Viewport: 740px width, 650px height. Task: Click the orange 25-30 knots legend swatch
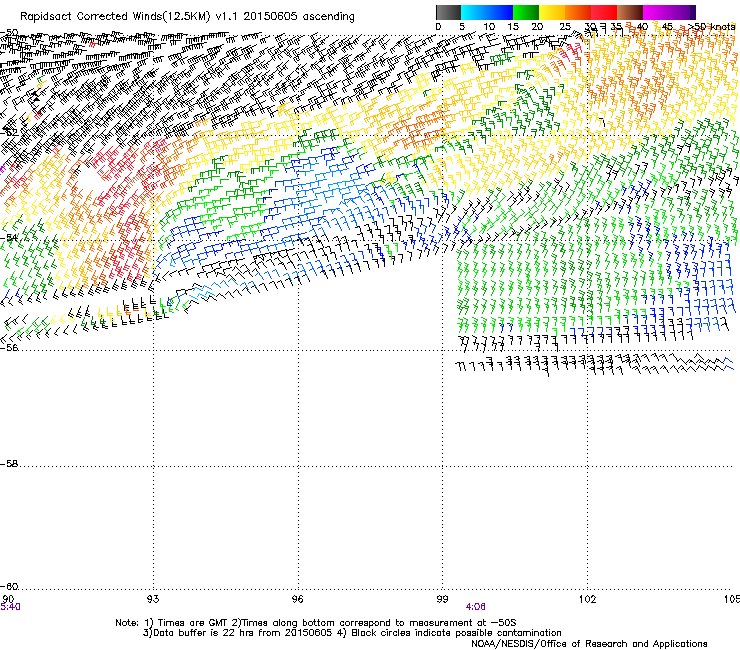click(x=578, y=12)
